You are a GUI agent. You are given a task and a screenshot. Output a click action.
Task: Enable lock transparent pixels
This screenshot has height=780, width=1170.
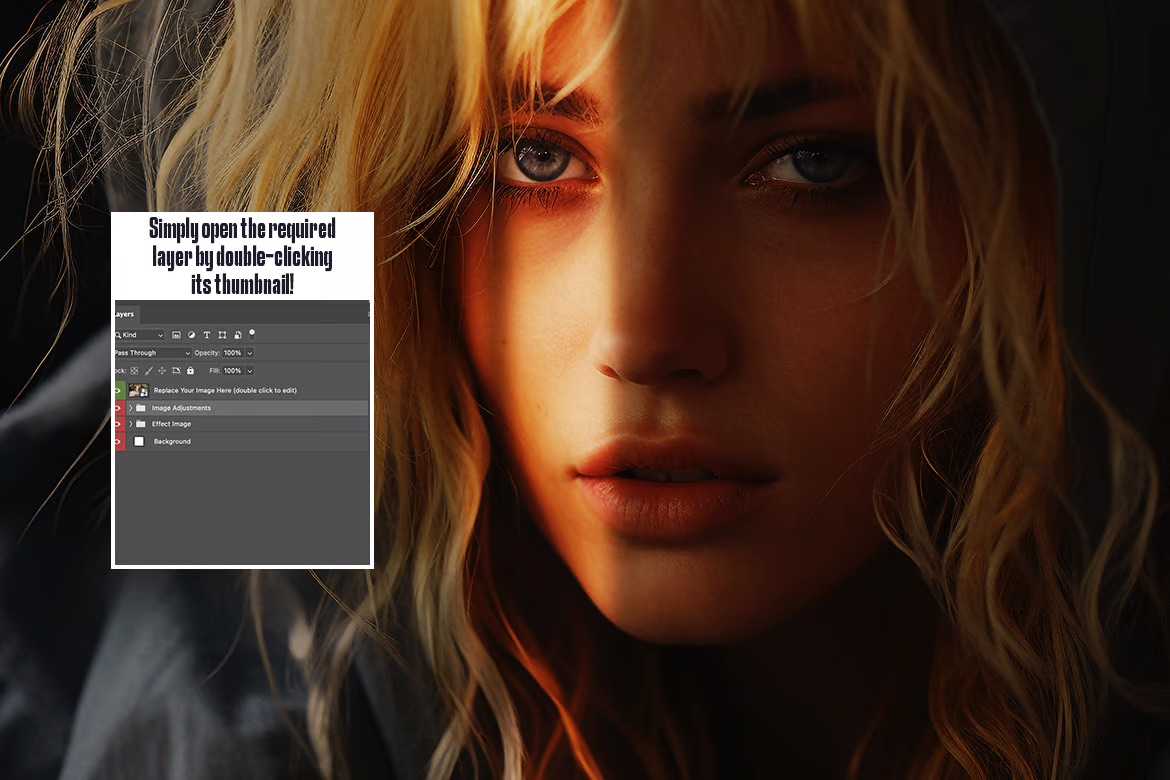pos(133,371)
